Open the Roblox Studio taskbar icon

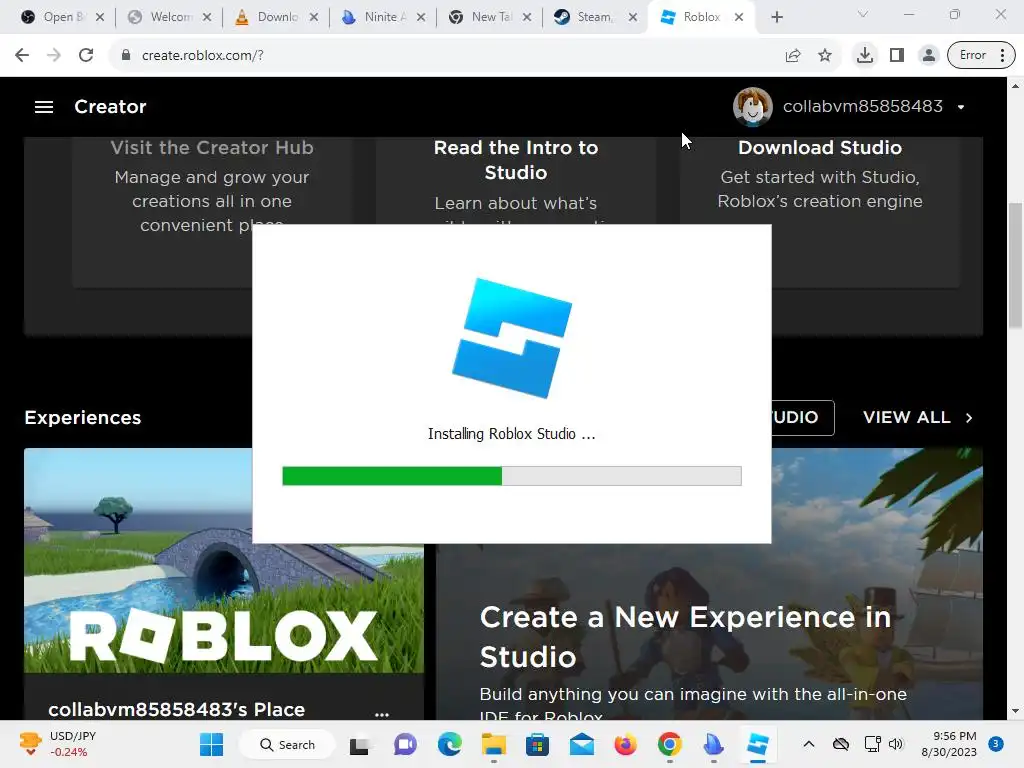(758, 744)
